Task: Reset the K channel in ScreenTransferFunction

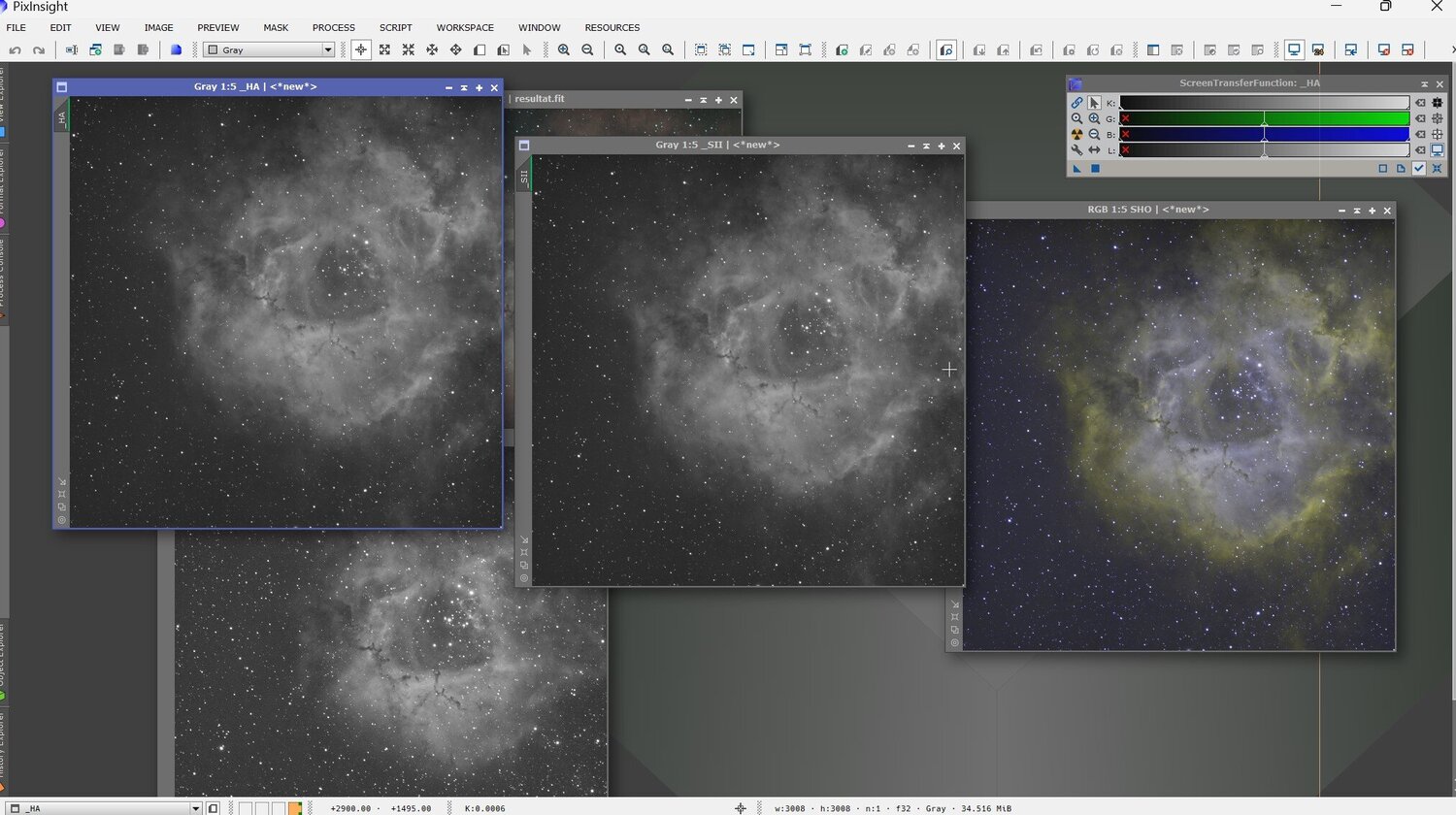Action: [x=1420, y=103]
